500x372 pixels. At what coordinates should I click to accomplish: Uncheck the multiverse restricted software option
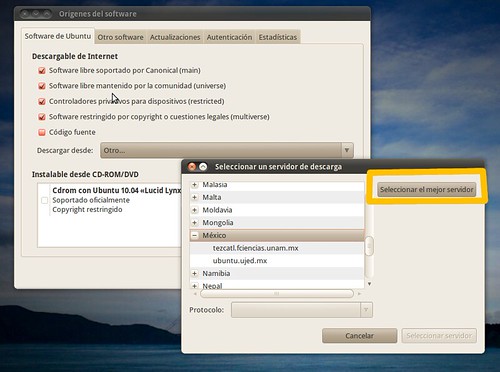pos(42,117)
